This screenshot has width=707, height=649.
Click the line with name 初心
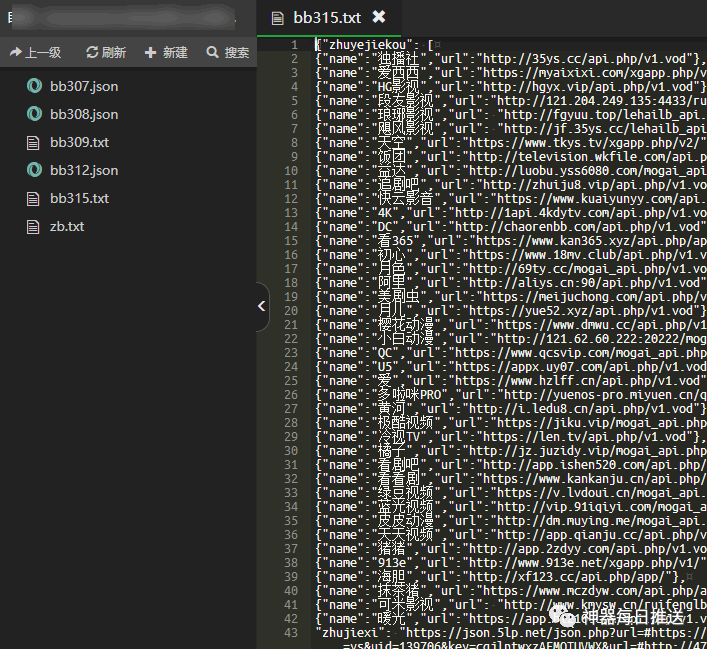pyautogui.click(x=510, y=254)
